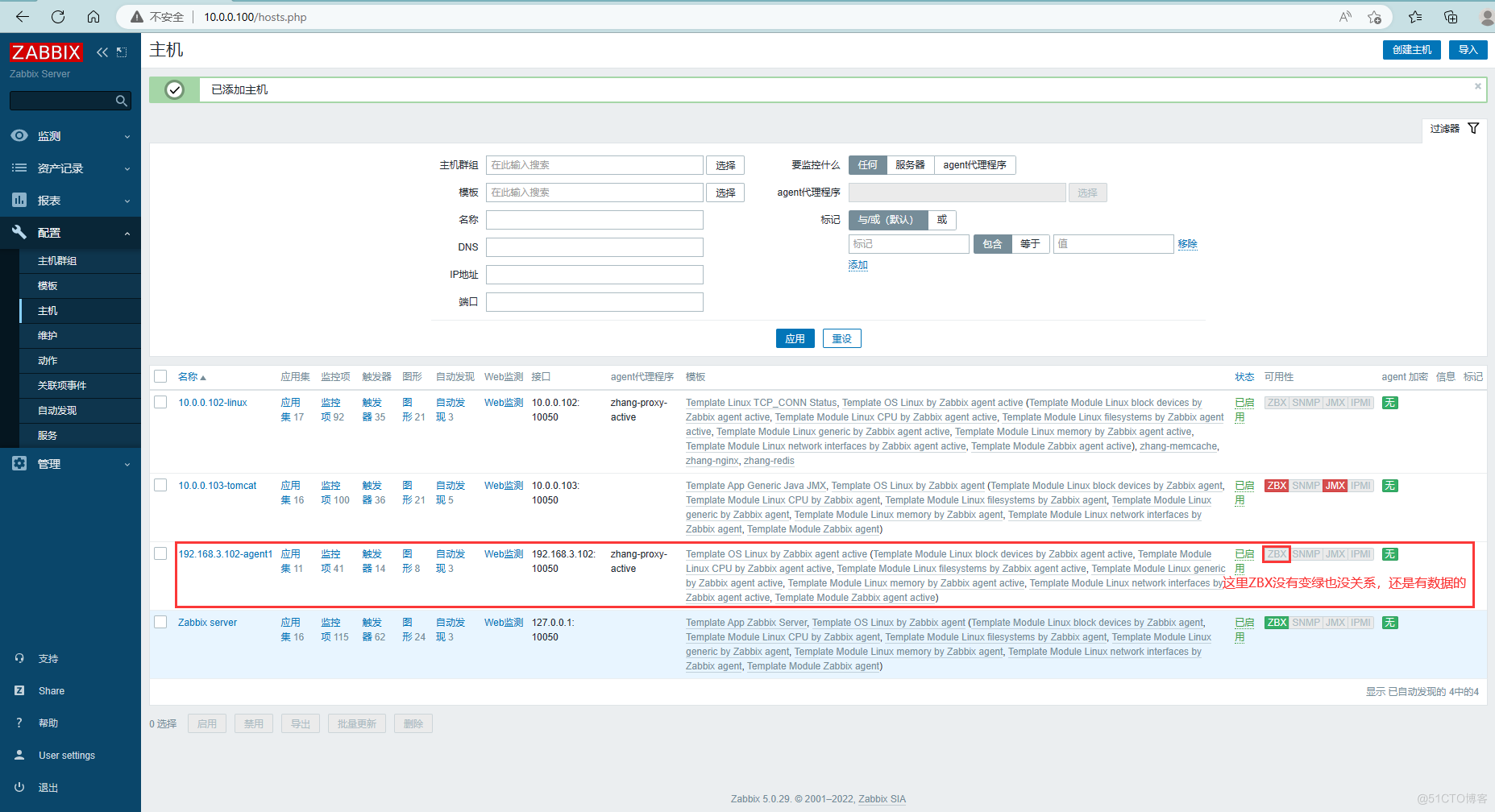Click the 导入 button
This screenshot has width=1495, height=812.
pos(1468,50)
